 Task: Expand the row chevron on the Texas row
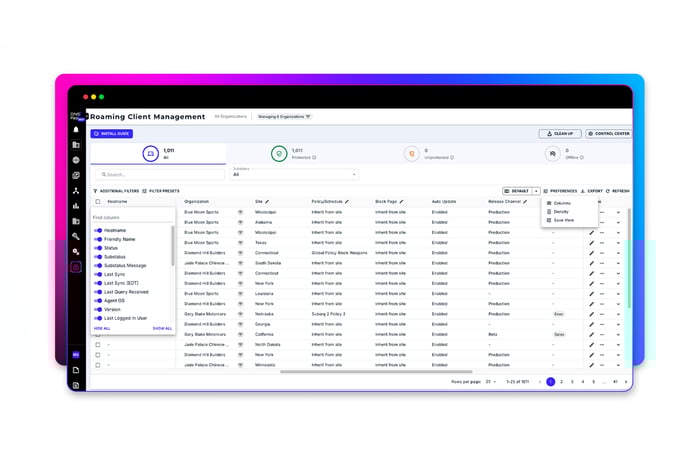[x=618, y=243]
